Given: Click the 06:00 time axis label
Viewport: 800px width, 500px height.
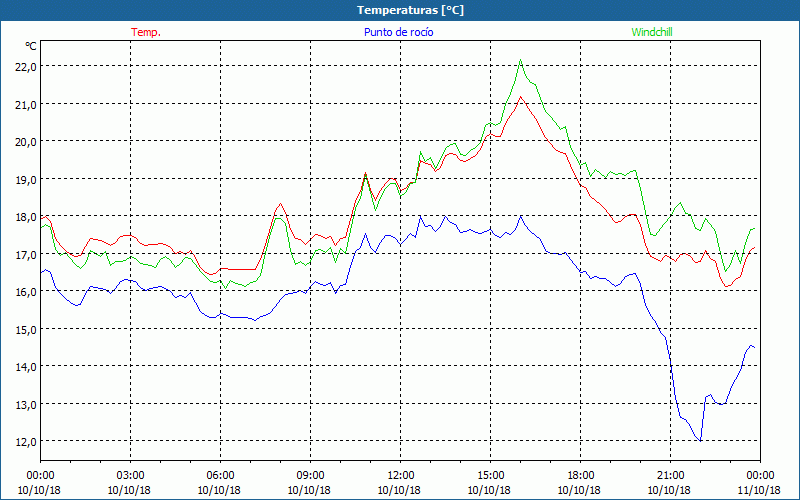Looking at the screenshot, I should coord(220,476).
